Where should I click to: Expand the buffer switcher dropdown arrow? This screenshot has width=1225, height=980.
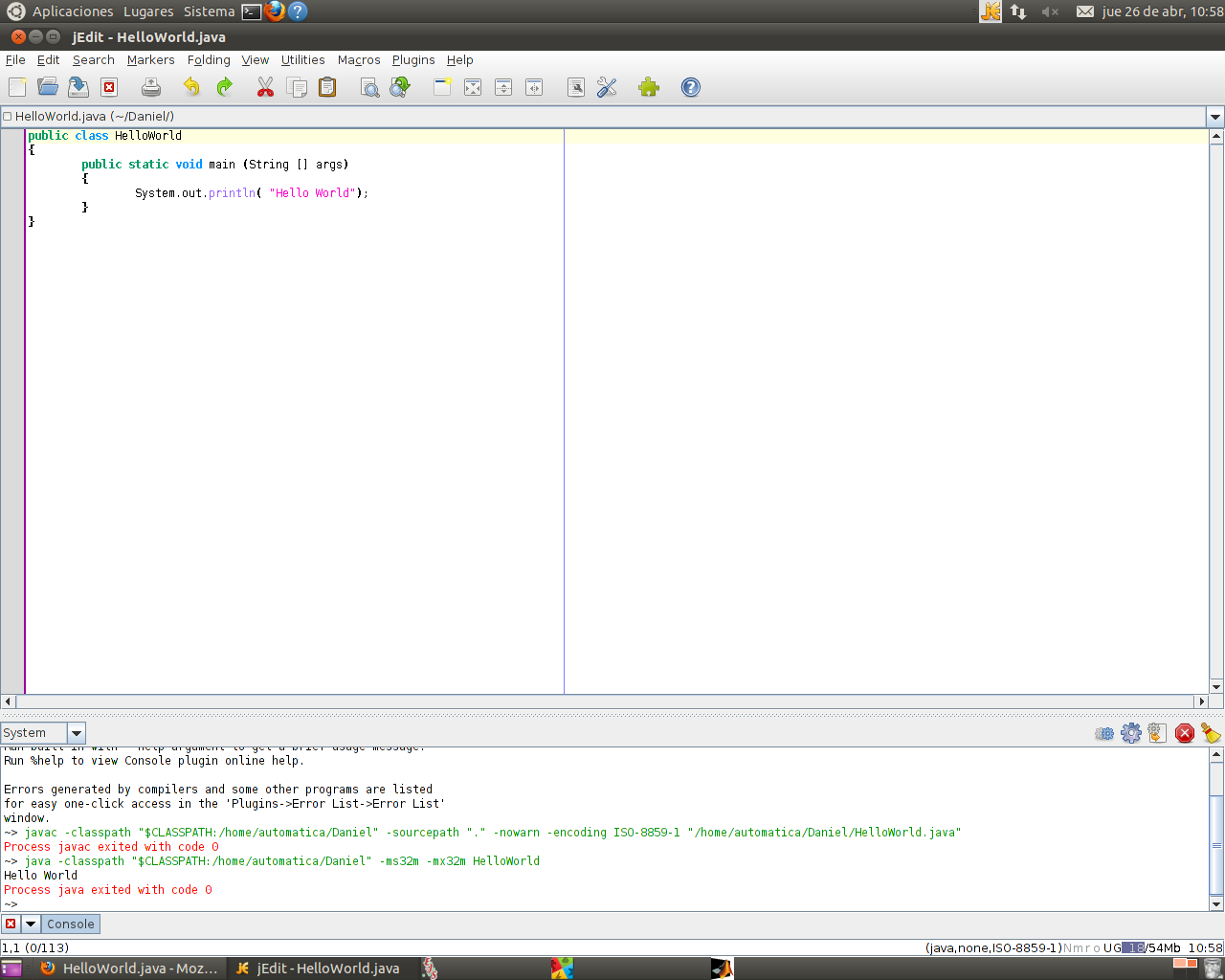(1215, 116)
